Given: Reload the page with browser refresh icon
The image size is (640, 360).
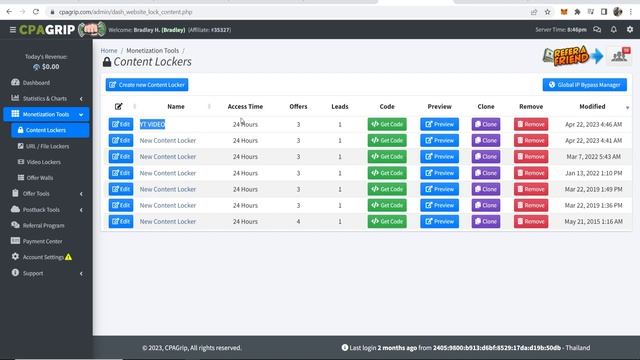Looking at the screenshot, I should 36,12.
